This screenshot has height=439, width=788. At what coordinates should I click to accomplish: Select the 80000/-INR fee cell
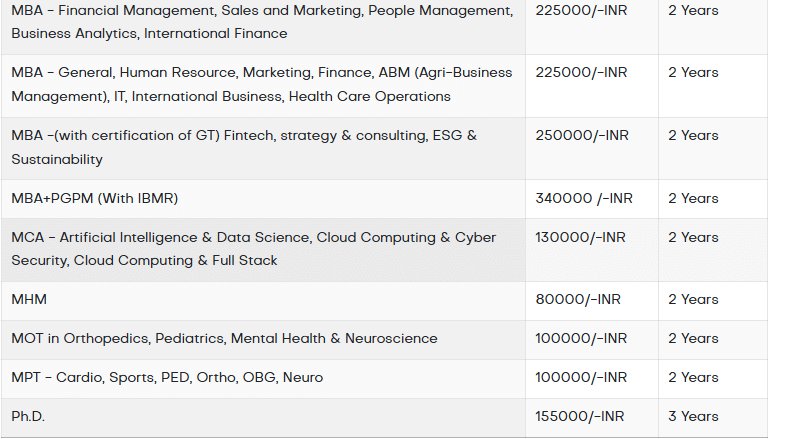pos(577,299)
